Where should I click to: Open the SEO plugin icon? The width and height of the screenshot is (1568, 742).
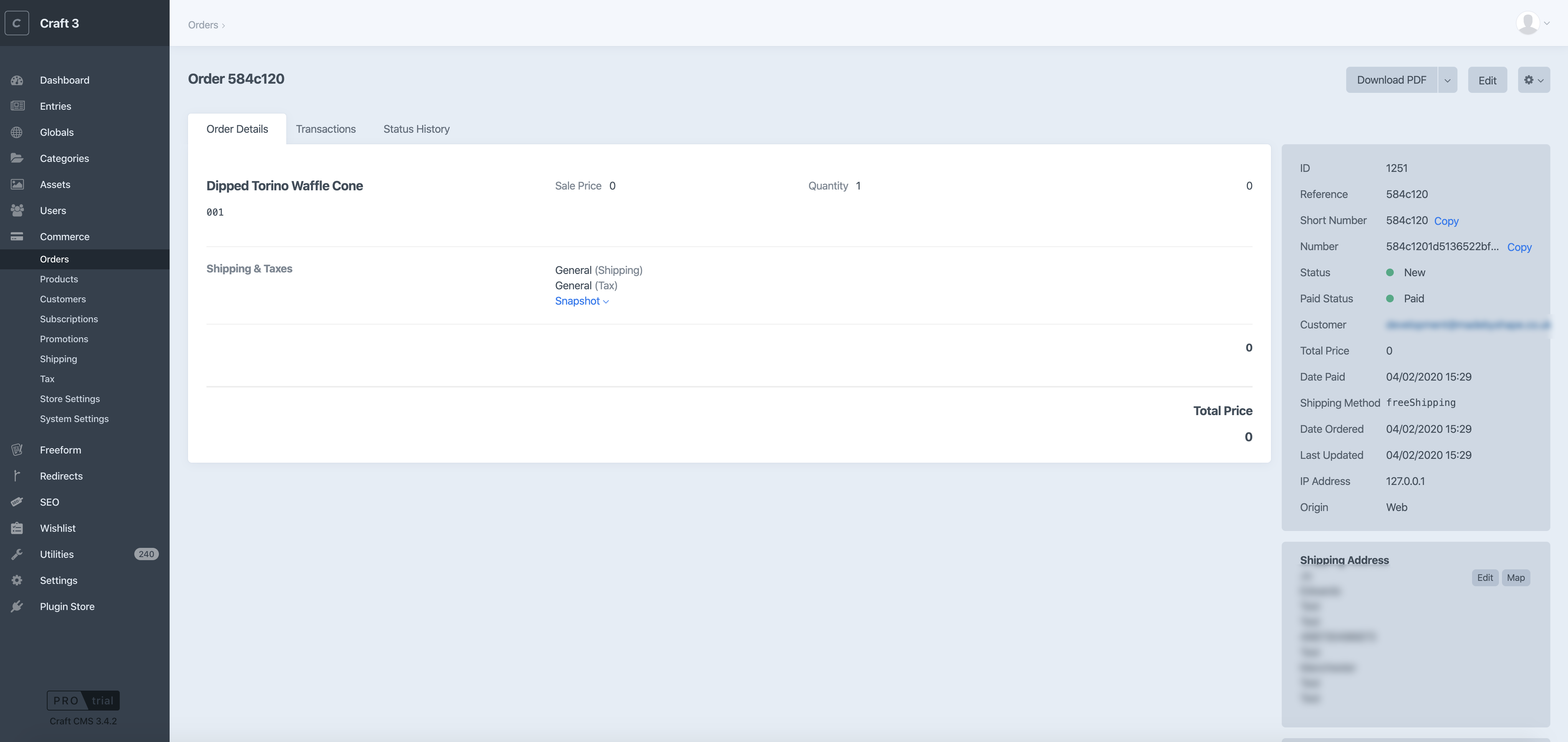pyautogui.click(x=17, y=501)
